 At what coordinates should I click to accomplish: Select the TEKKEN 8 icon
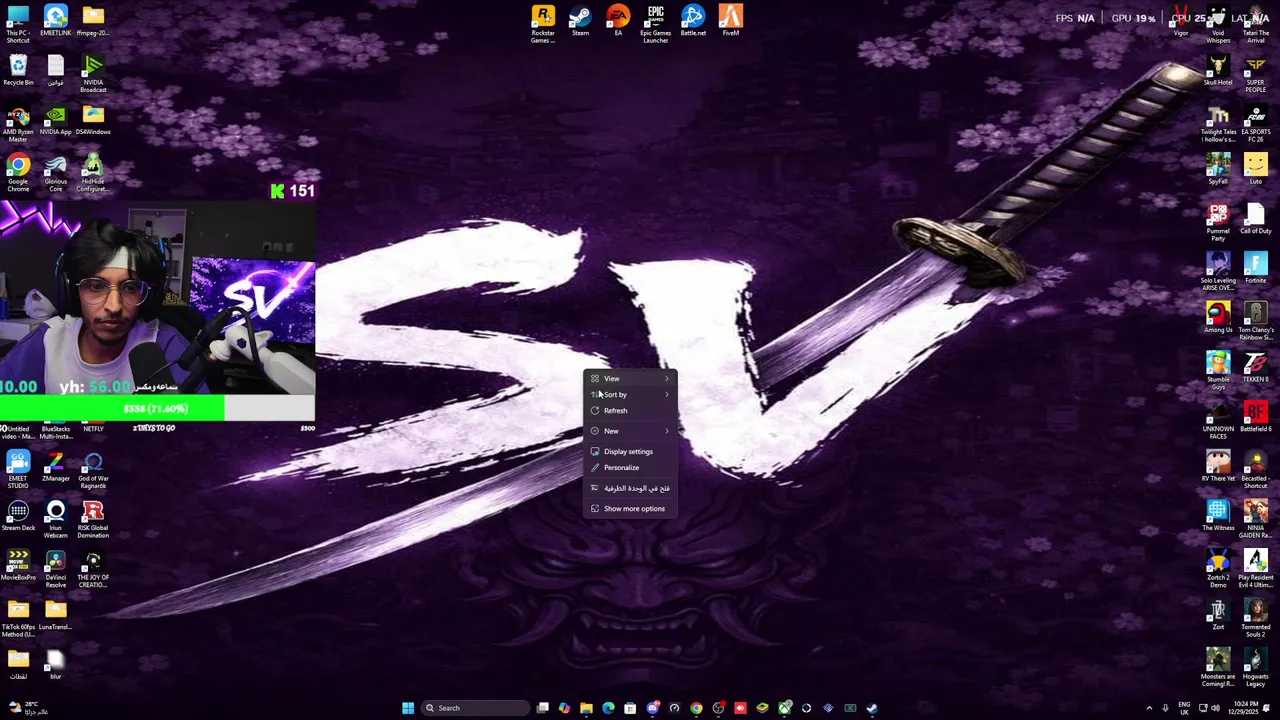click(1256, 367)
